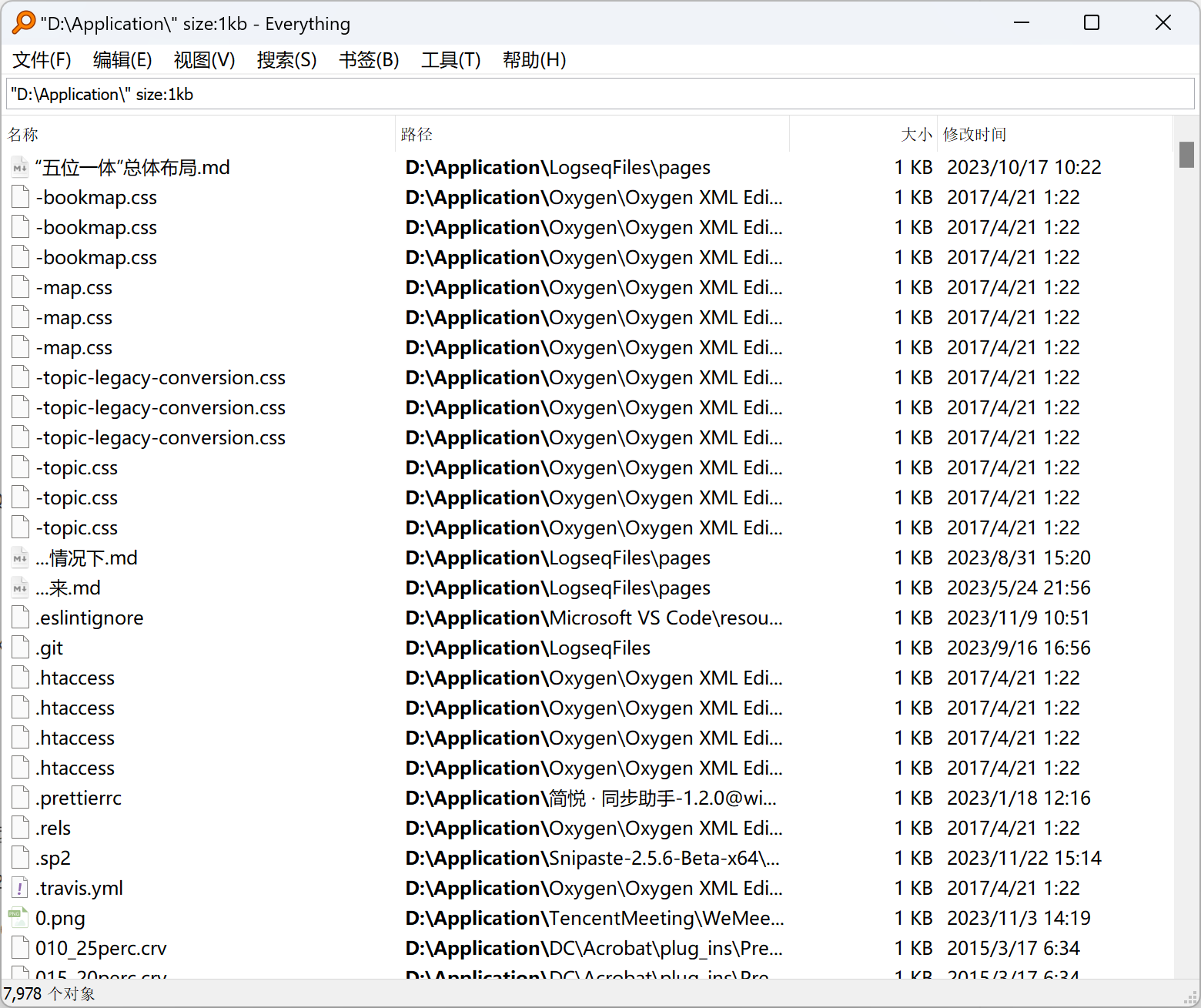Click the resize grip in status bar corner
Screen dimensions: 1201x1008
coord(1190,996)
